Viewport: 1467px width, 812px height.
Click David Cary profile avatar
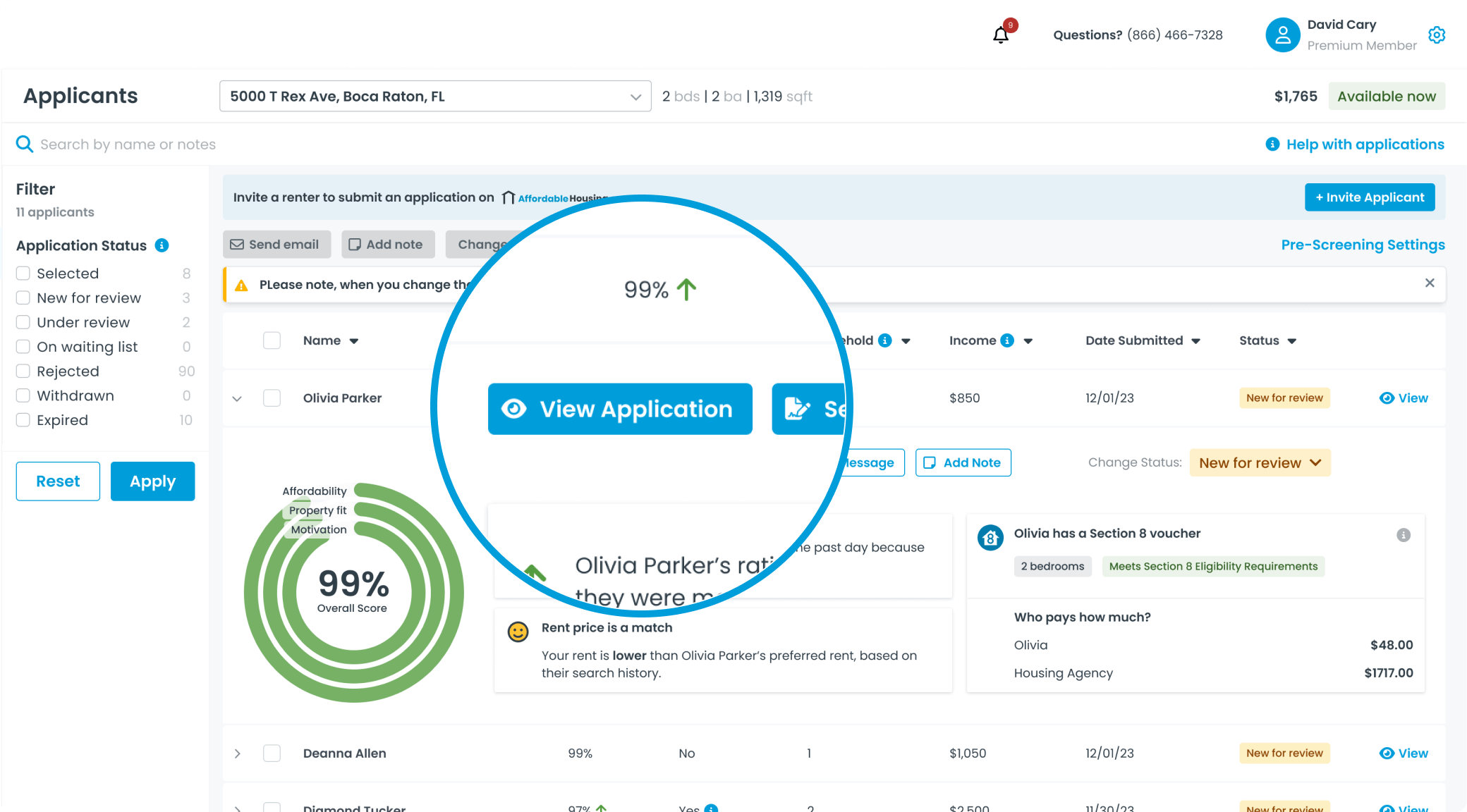coord(1282,35)
